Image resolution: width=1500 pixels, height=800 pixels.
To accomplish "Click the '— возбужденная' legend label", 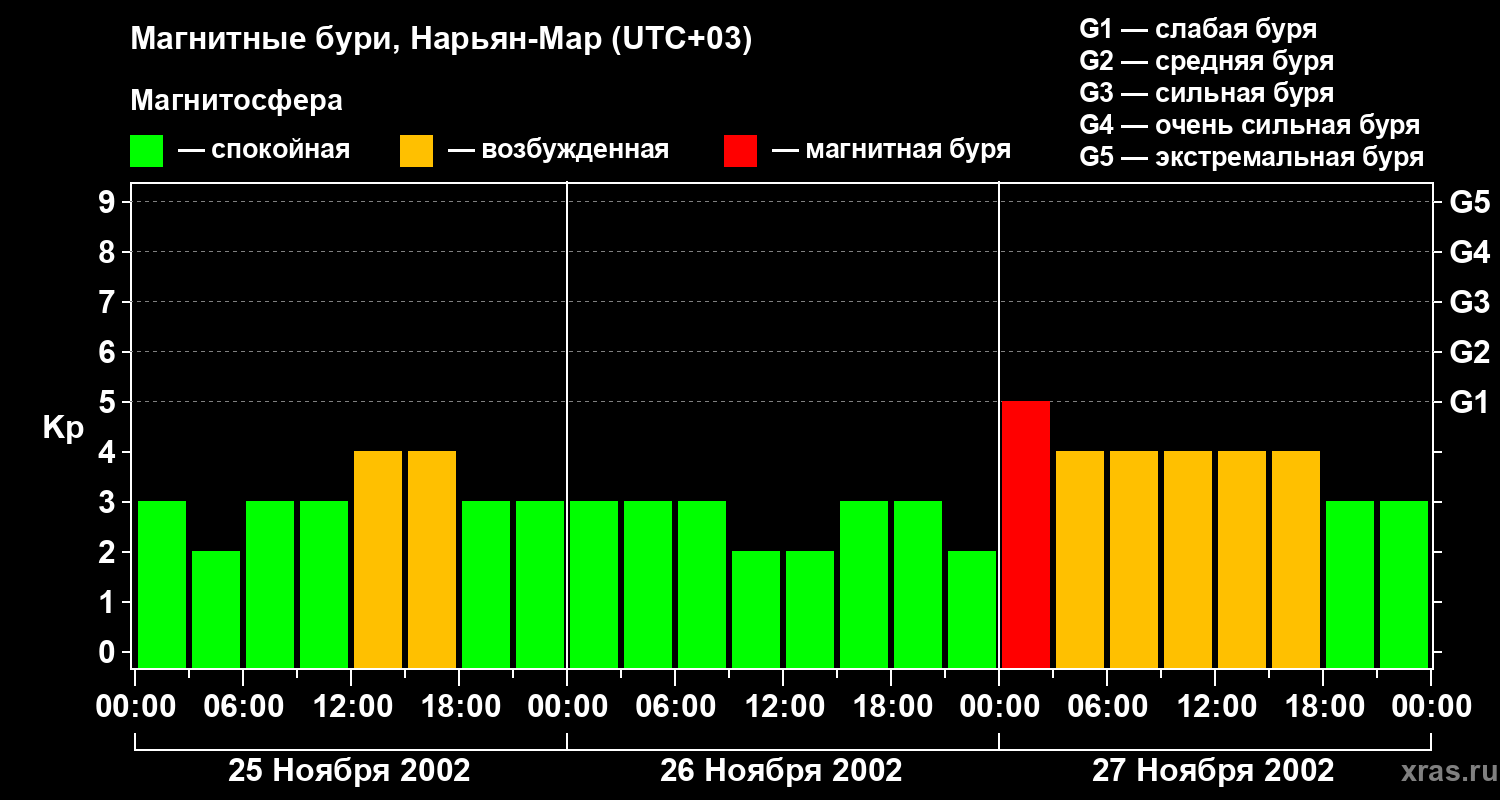I will [x=558, y=150].
